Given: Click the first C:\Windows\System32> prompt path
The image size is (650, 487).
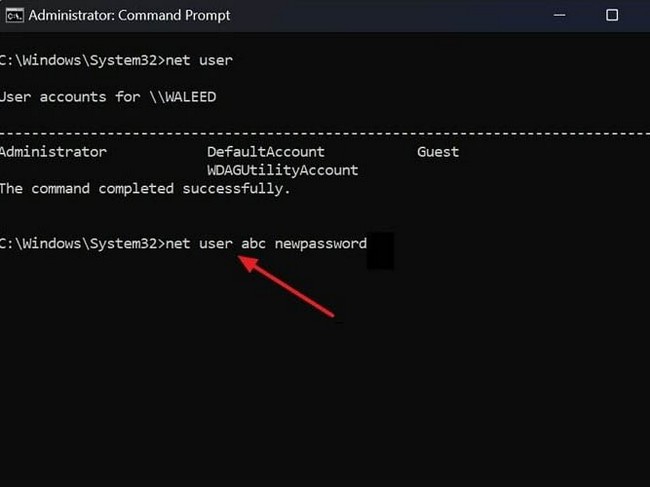Looking at the screenshot, I should (82, 61).
